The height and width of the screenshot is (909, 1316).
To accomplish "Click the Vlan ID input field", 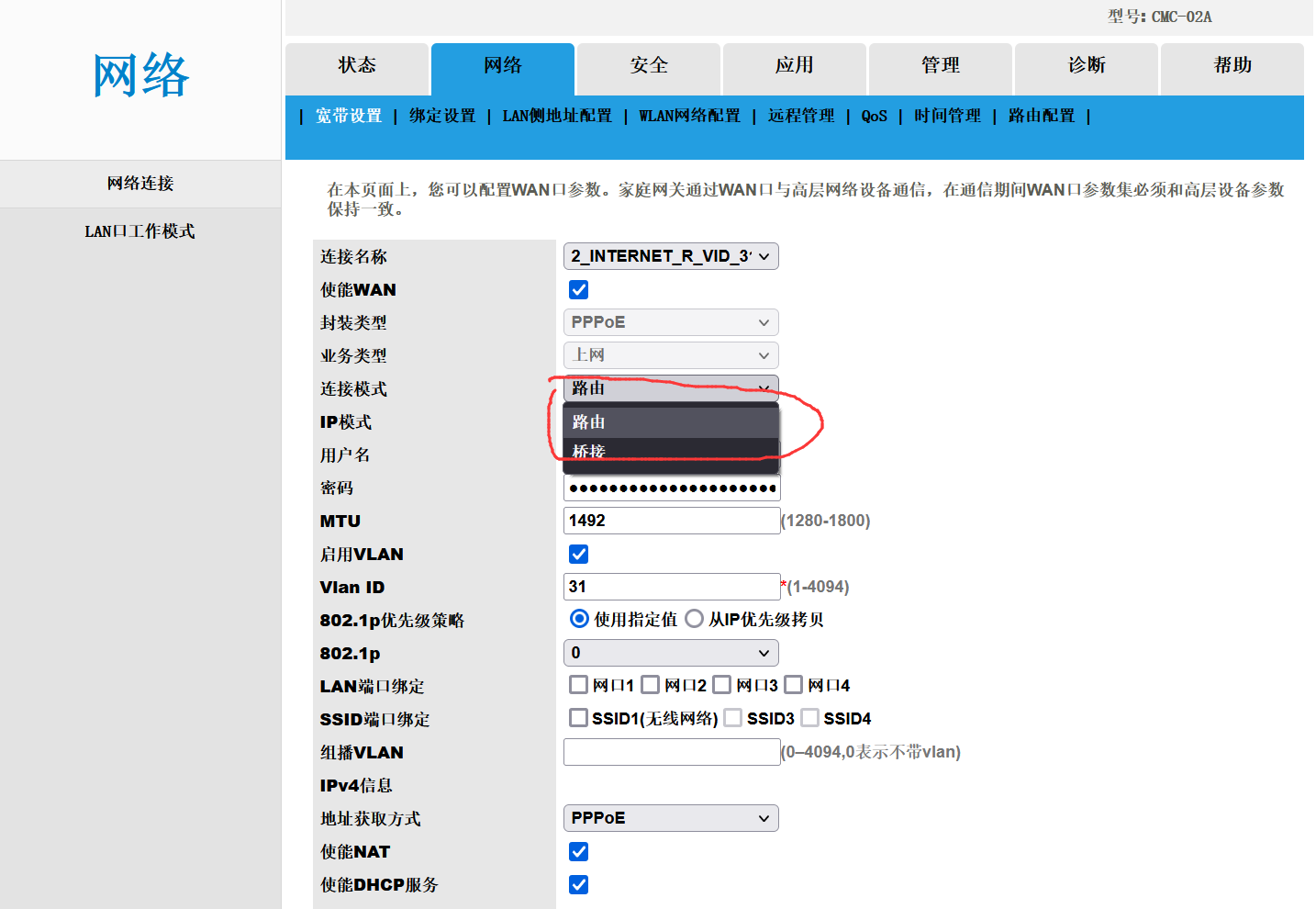I will click(x=671, y=587).
